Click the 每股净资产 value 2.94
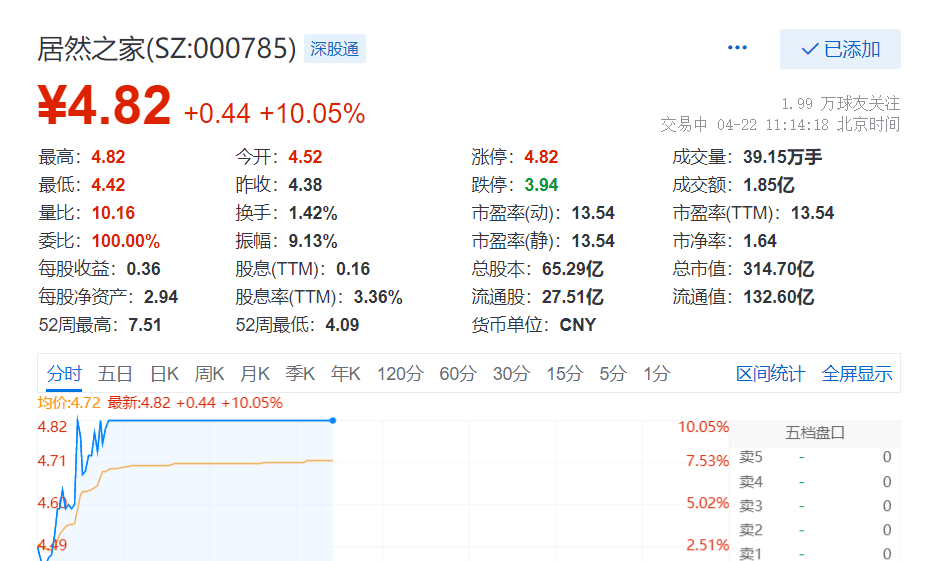This screenshot has height=561, width=938. 161,297
